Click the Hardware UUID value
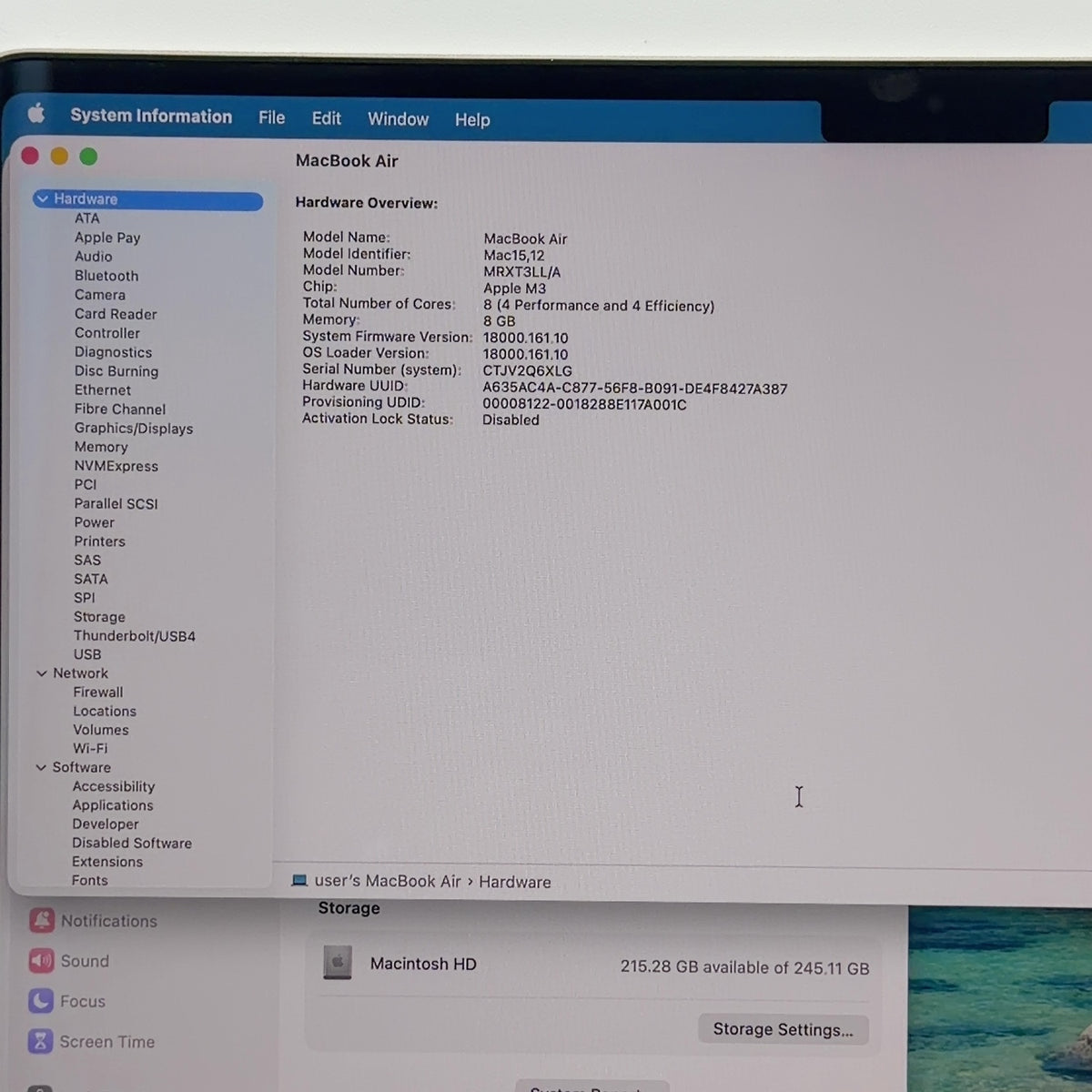The width and height of the screenshot is (1092, 1092). [635, 389]
